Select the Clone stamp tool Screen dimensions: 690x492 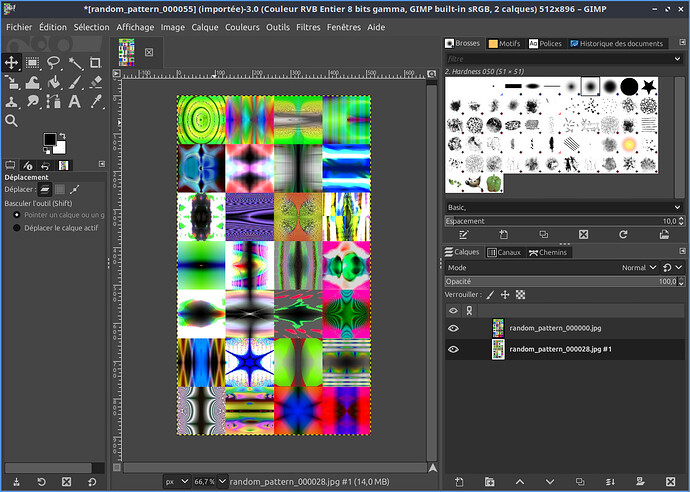tap(11, 102)
